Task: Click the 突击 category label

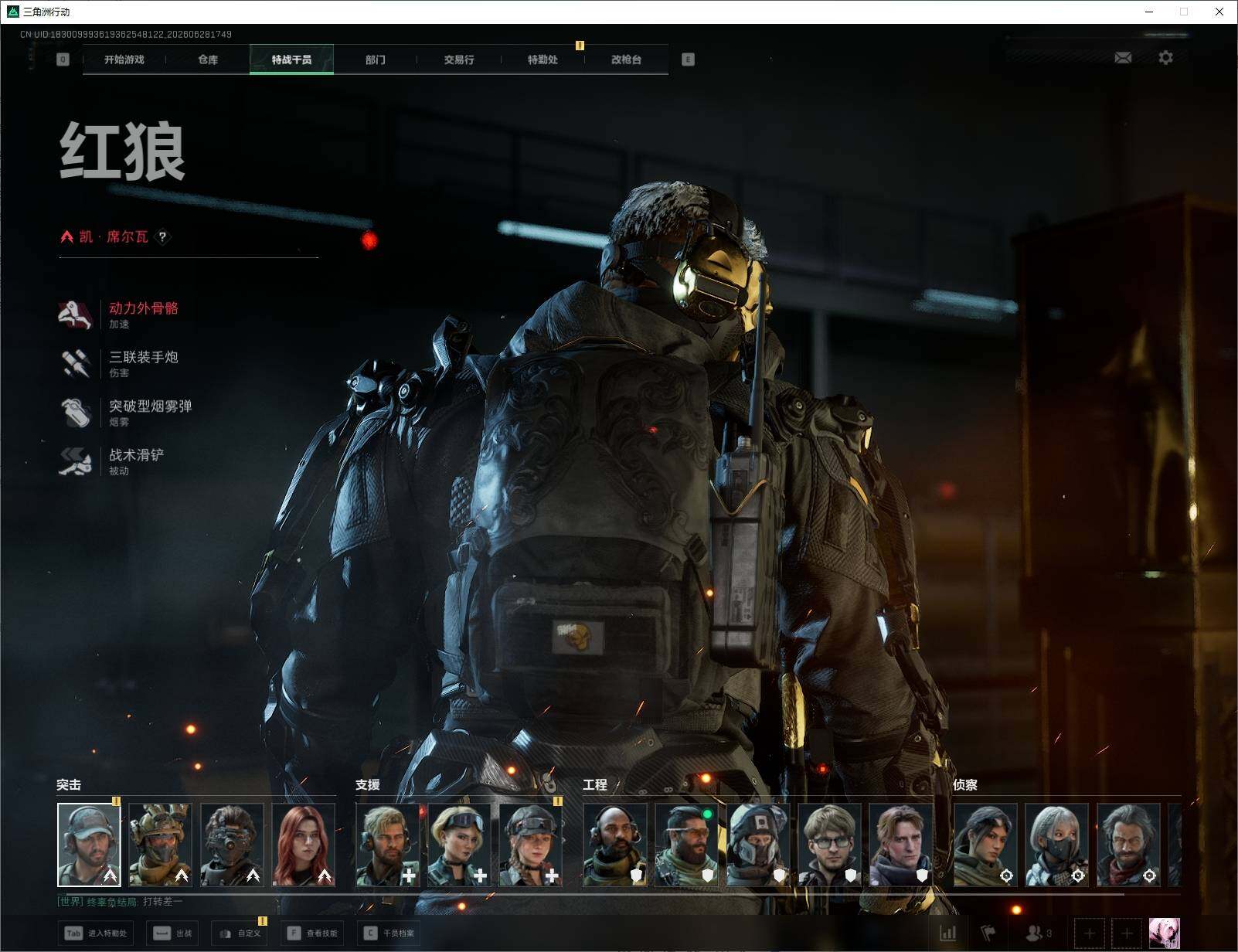Action: 69,785
